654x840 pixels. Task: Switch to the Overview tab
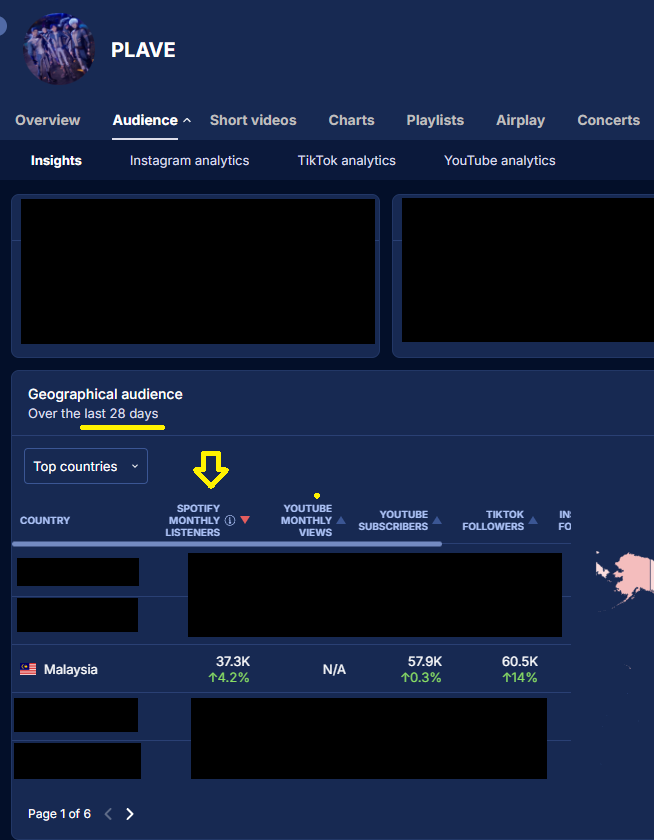48,120
